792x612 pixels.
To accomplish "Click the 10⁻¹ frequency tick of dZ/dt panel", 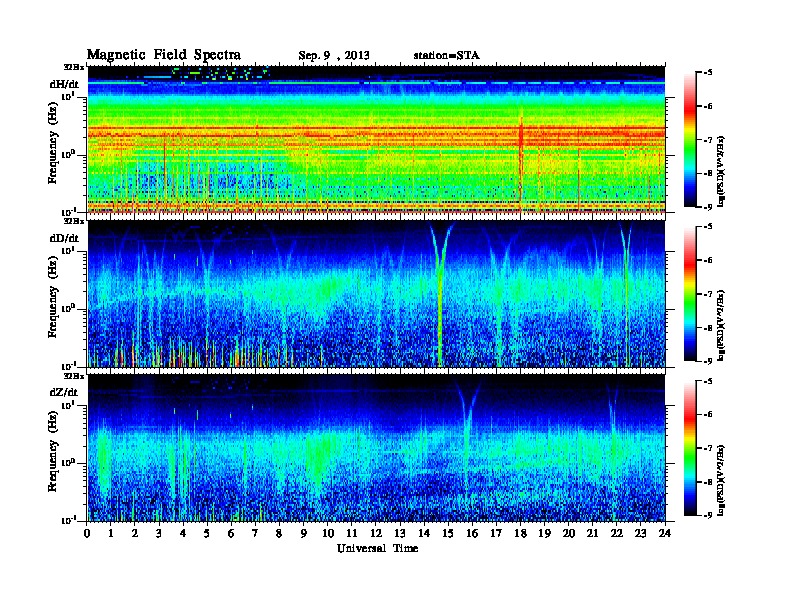I will (x=67, y=520).
